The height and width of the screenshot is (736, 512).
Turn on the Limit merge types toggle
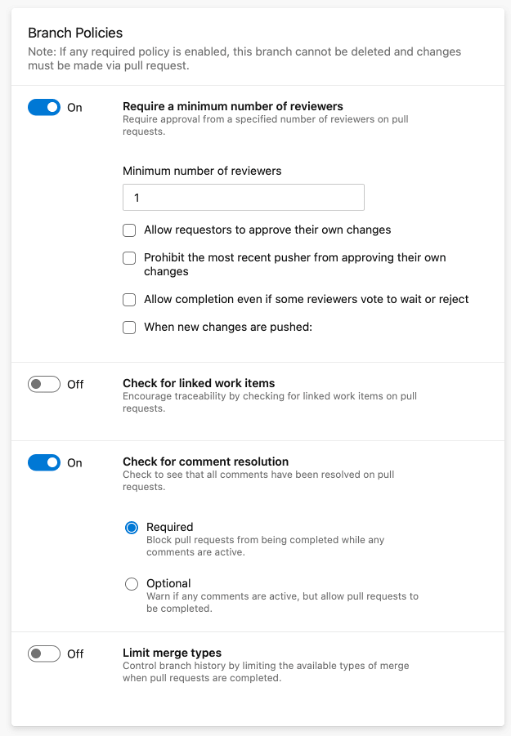[x=44, y=654]
